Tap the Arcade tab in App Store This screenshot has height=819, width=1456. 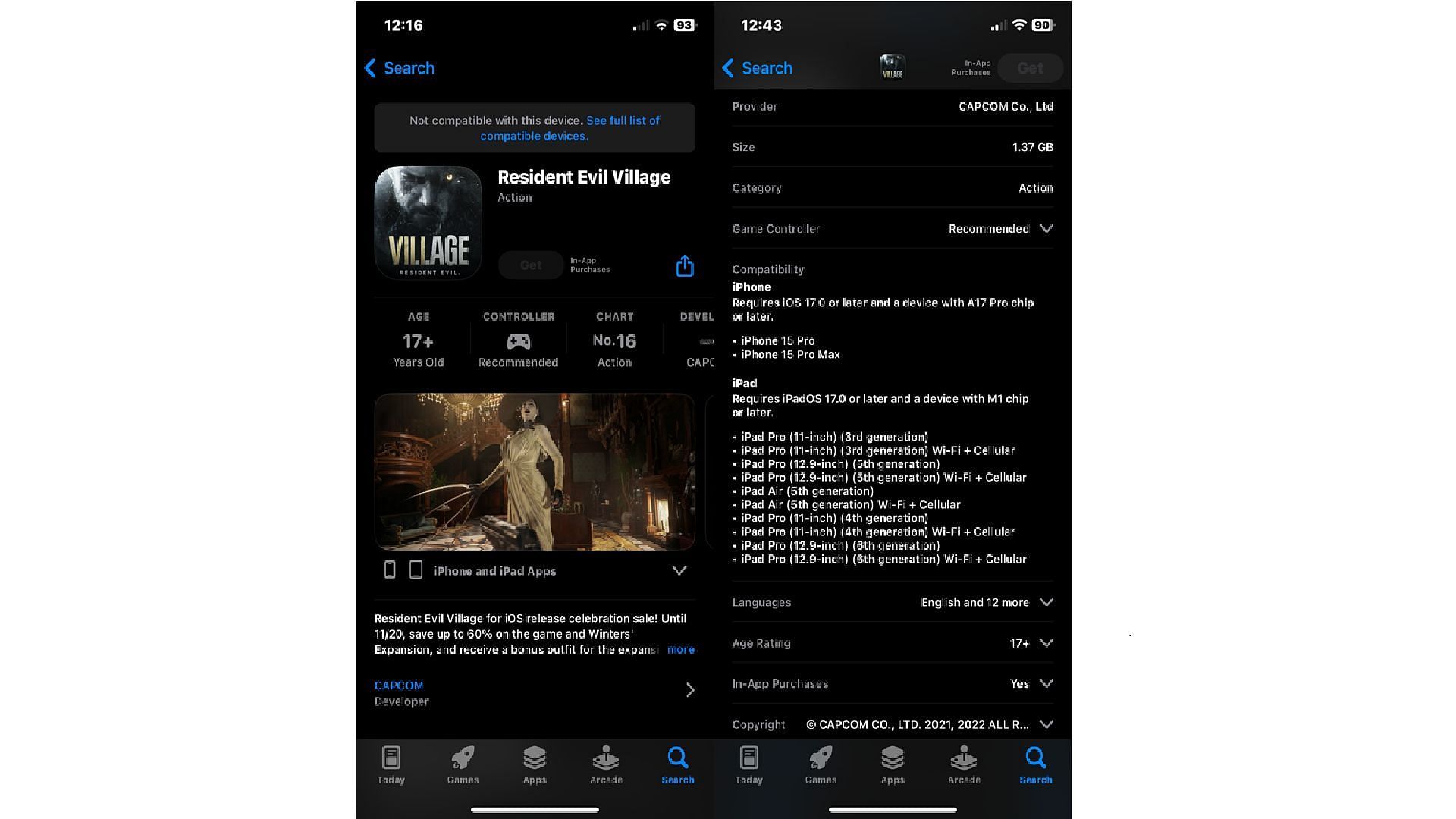pyautogui.click(x=606, y=764)
